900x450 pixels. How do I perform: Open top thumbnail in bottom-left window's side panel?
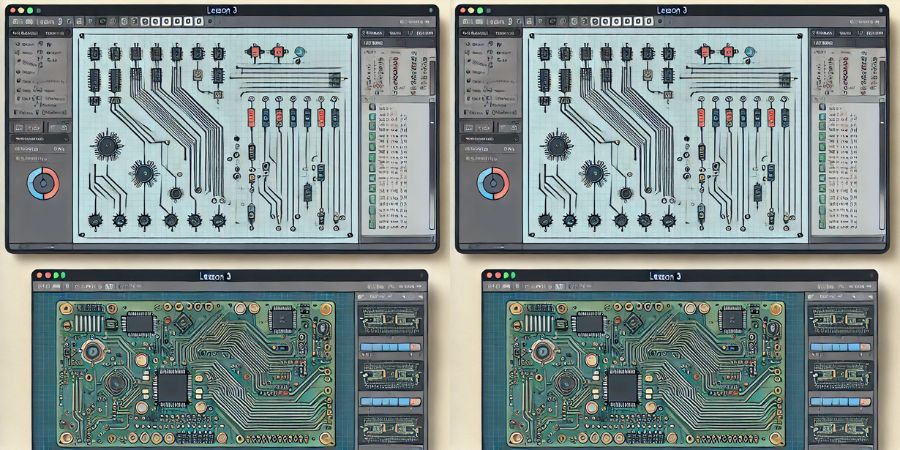coord(390,320)
